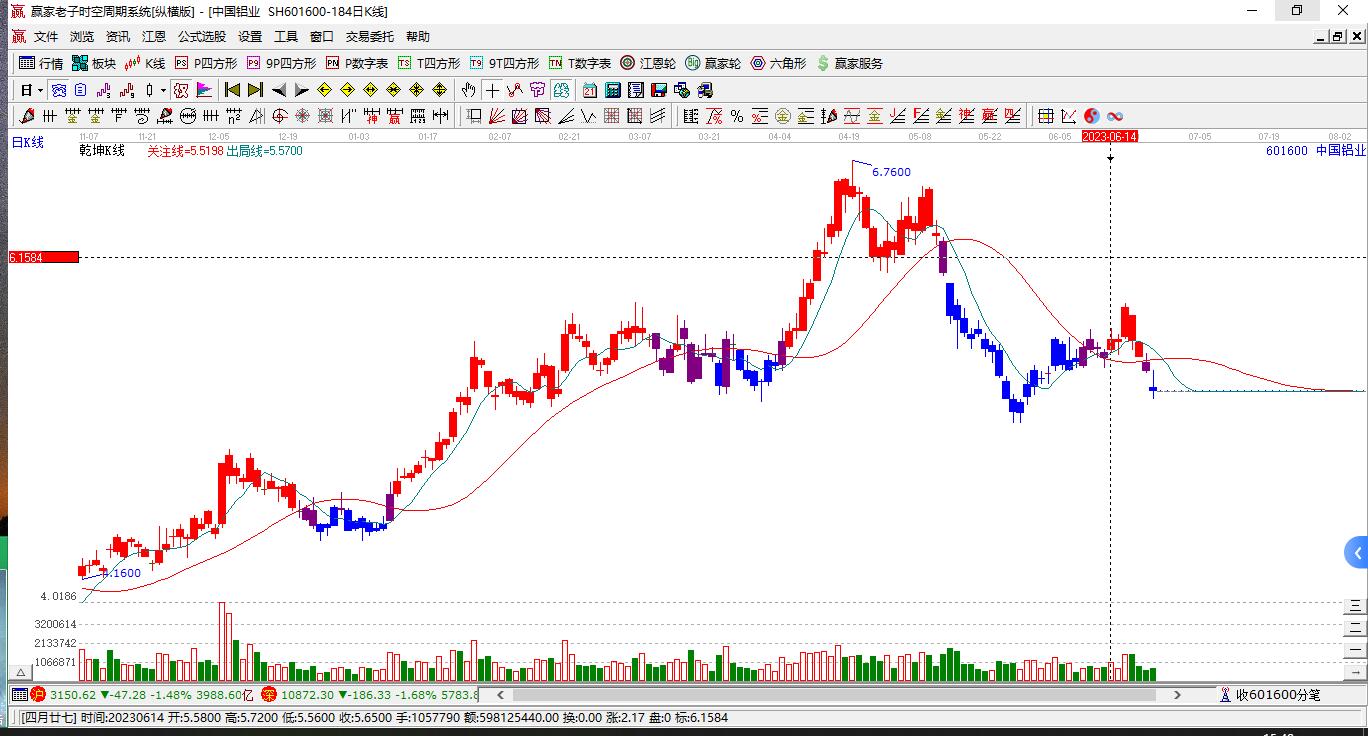Screen dimensions: 1368x736
Task: Open the 江恩 menu
Action: click(x=154, y=36)
